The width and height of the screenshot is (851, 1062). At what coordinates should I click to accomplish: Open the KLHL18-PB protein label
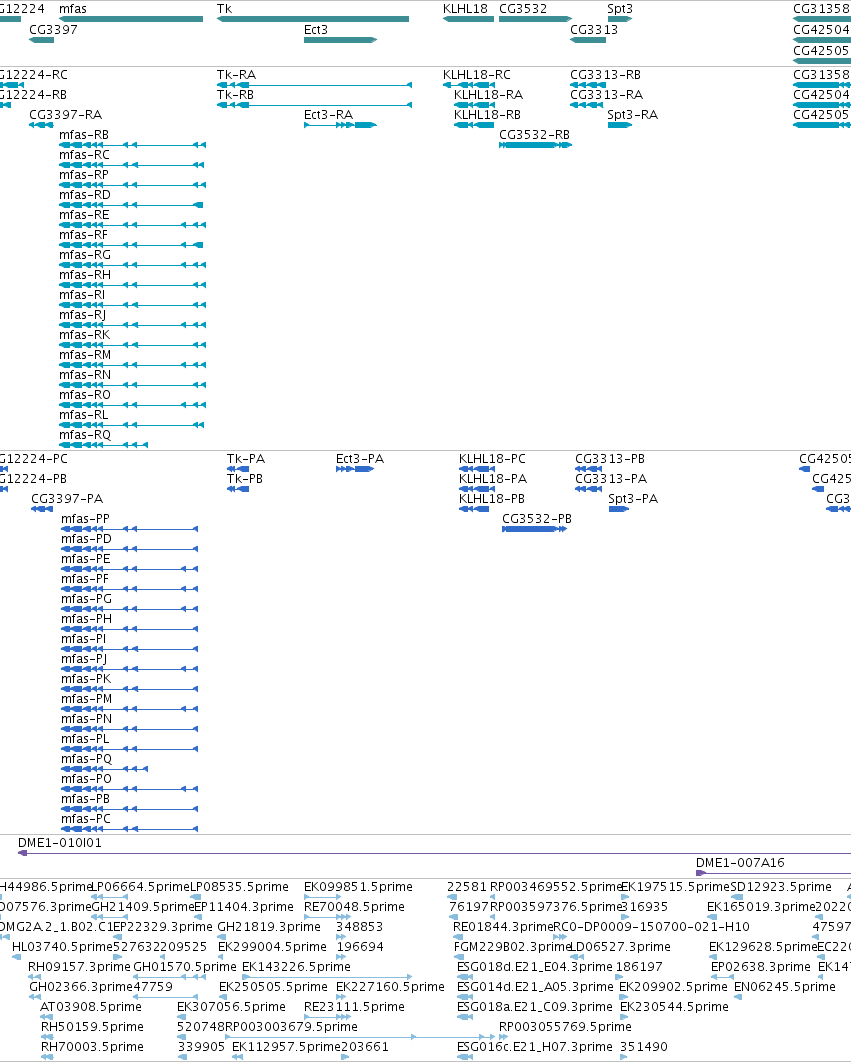tap(492, 498)
